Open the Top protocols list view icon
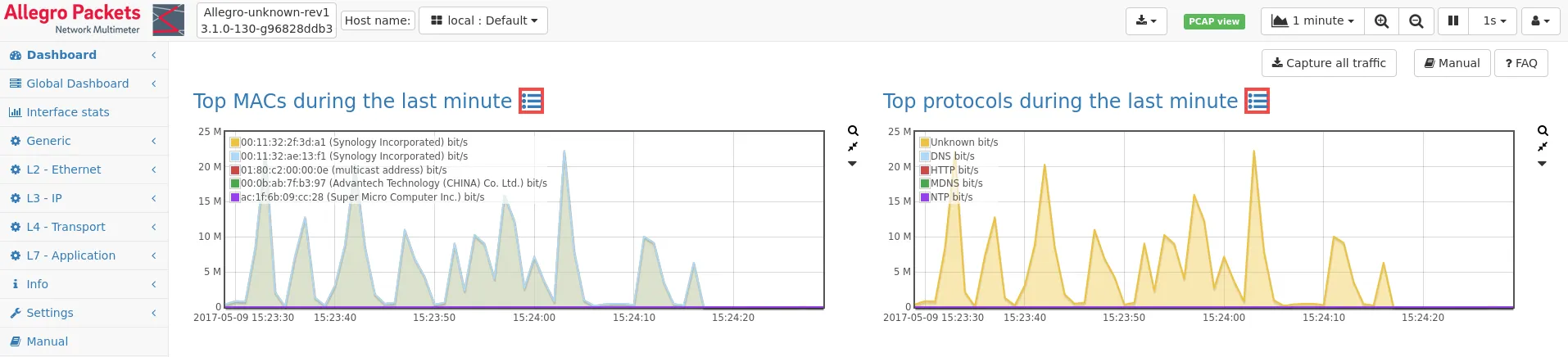1568x357 pixels. pos(1258,102)
